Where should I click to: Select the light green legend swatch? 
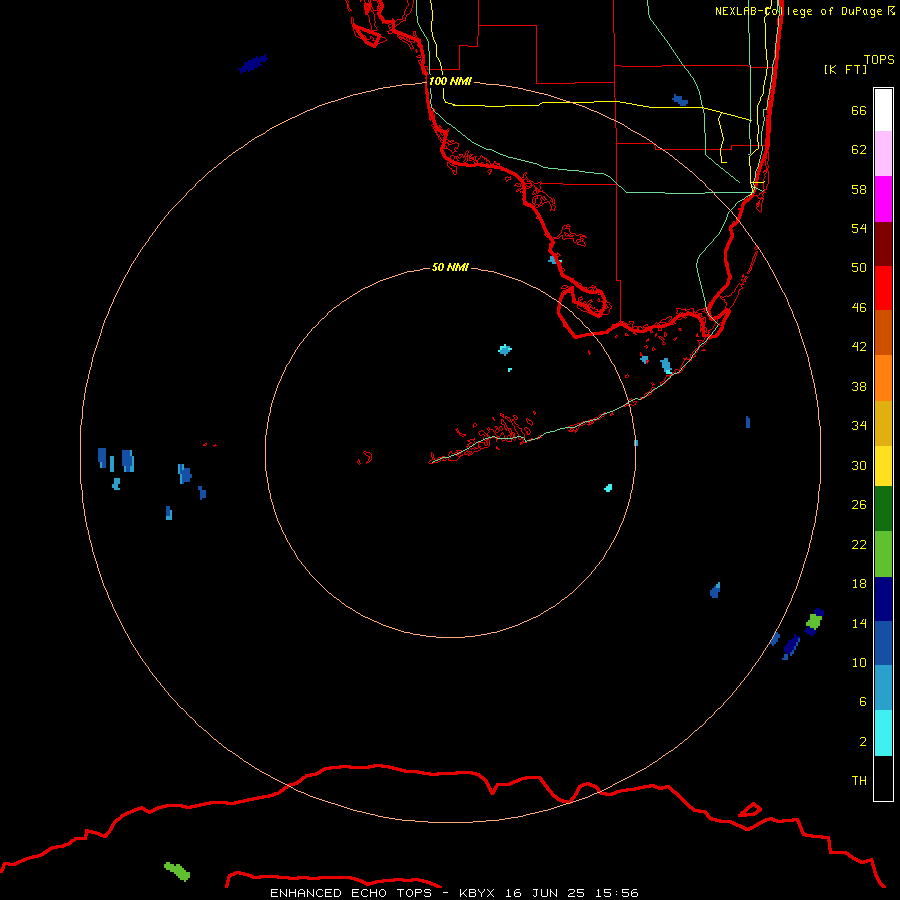pyautogui.click(x=883, y=554)
